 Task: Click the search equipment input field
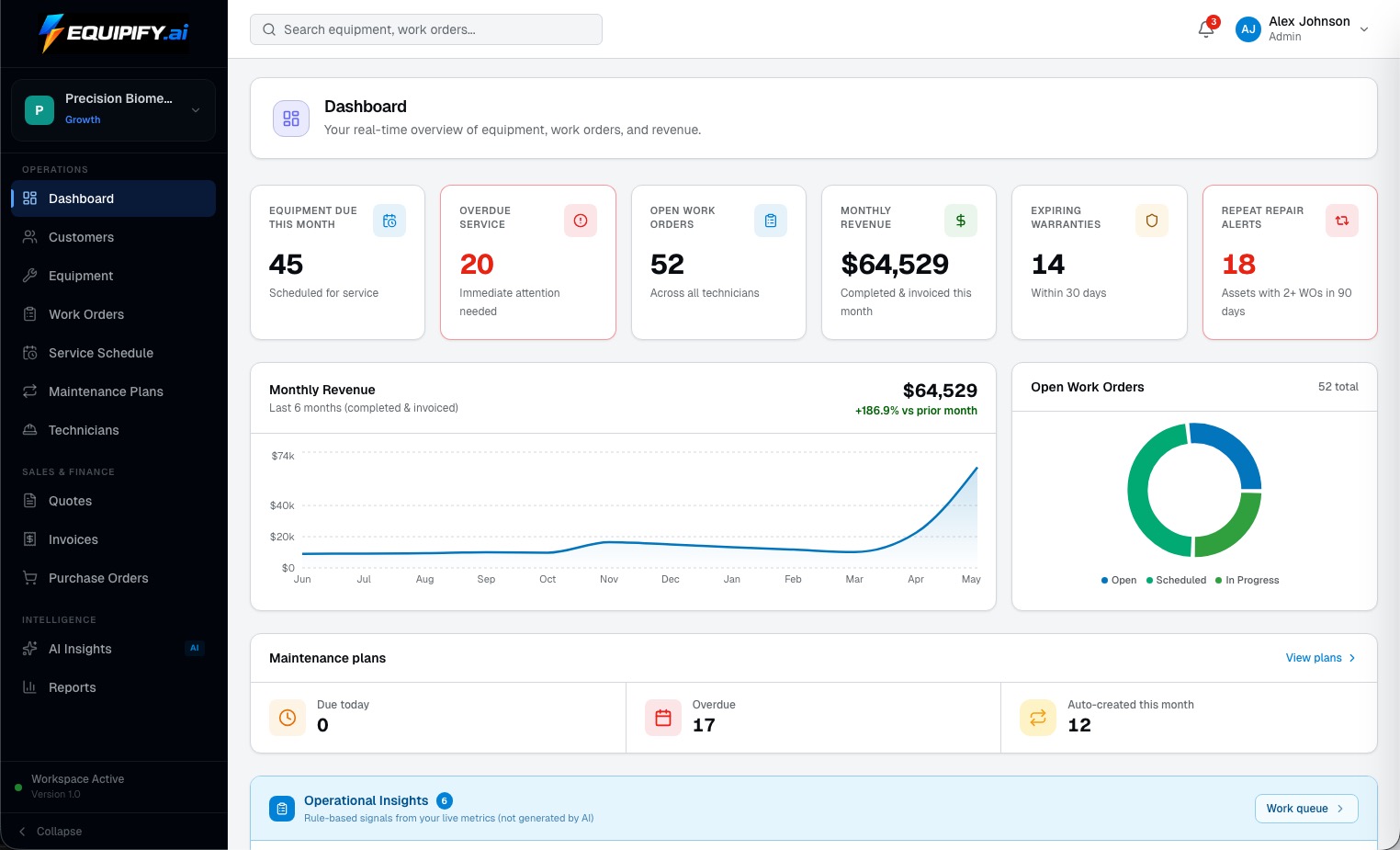point(426,29)
